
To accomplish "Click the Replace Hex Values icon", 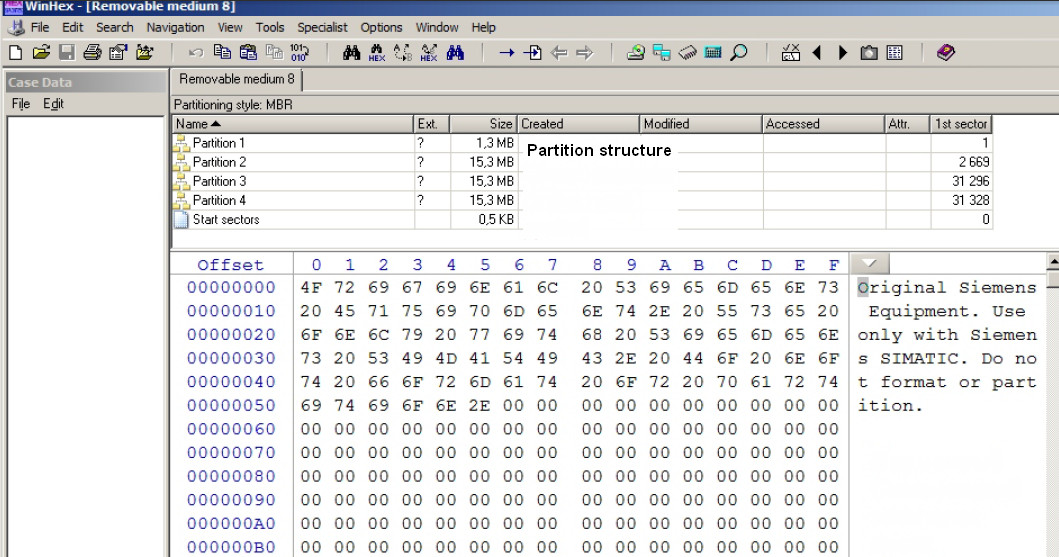I will point(429,53).
